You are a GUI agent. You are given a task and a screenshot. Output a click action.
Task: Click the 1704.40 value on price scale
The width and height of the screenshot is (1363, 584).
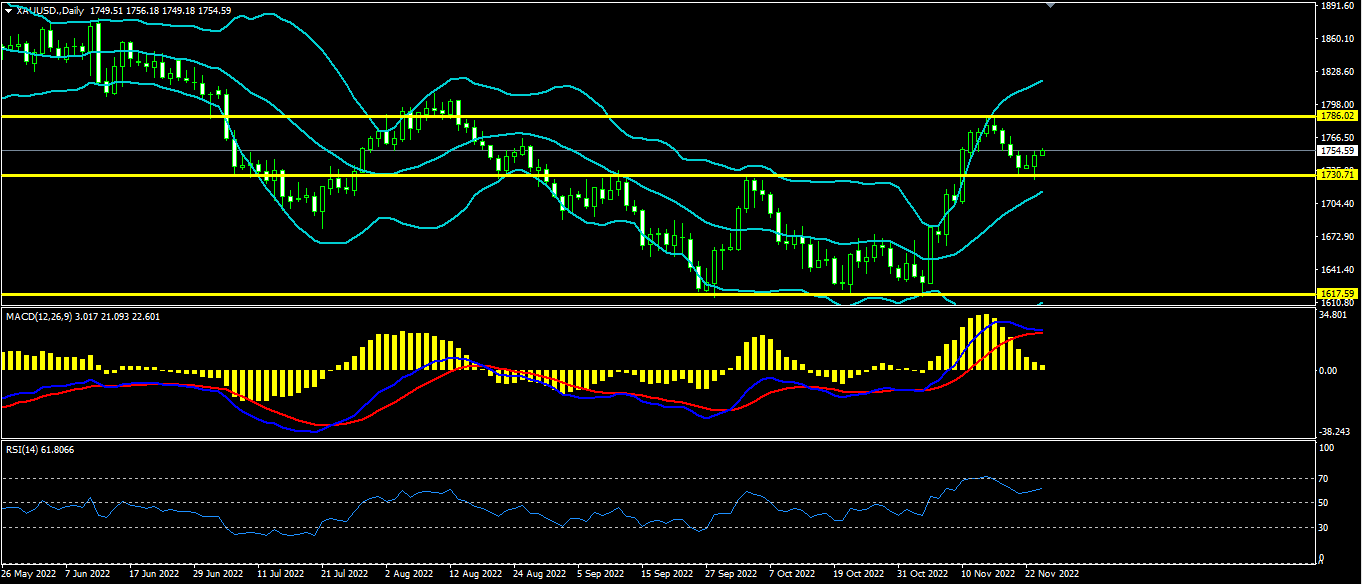(x=1337, y=204)
